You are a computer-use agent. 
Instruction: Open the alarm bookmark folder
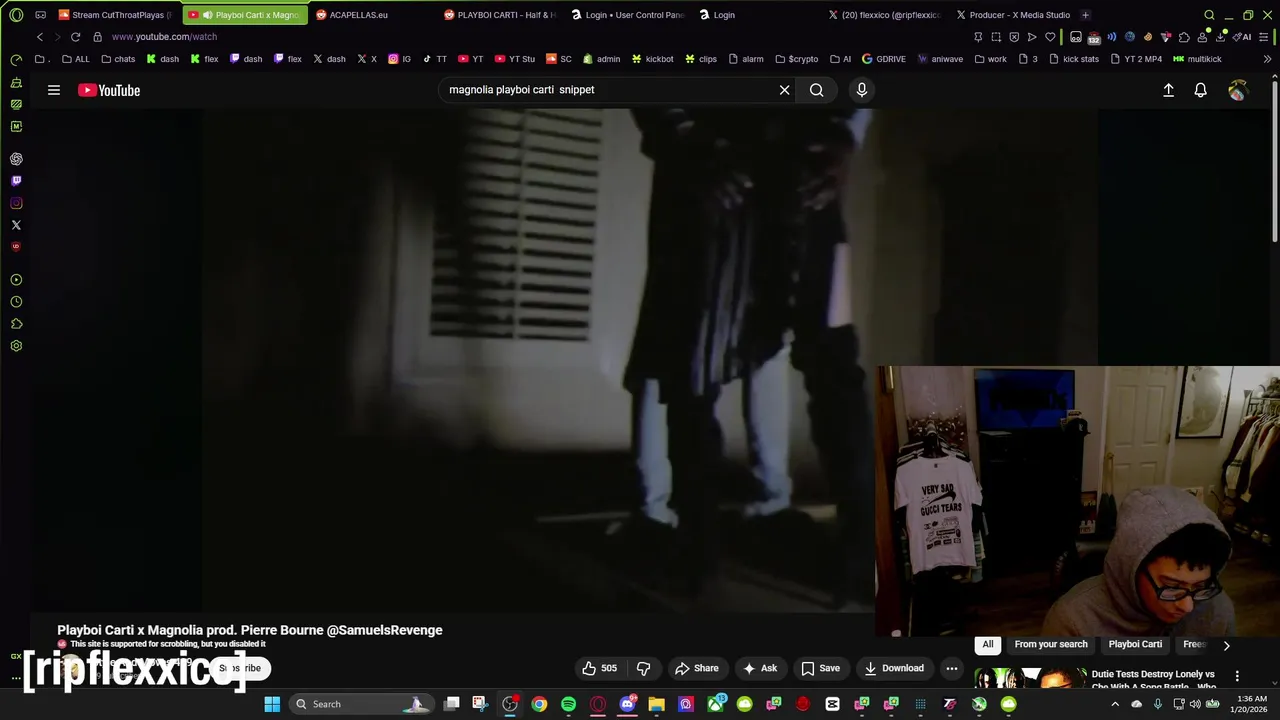746,59
